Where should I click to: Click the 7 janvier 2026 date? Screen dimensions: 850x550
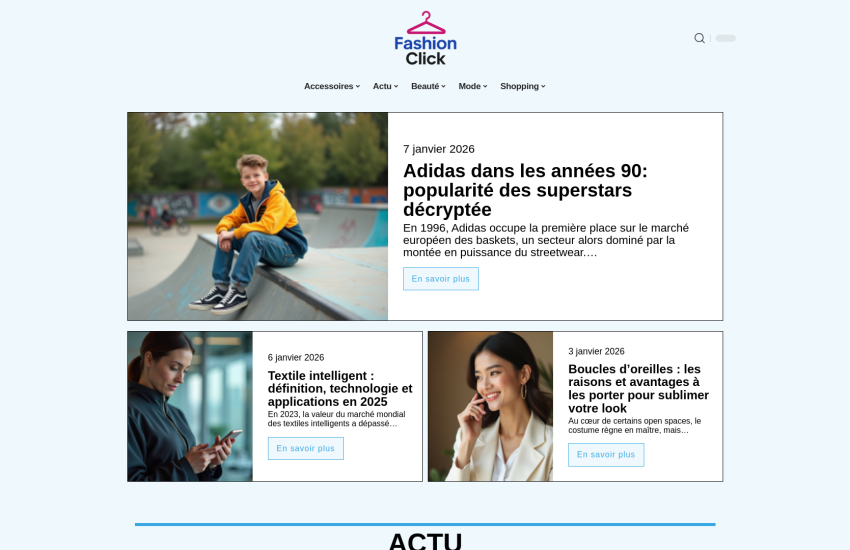[x=439, y=149]
